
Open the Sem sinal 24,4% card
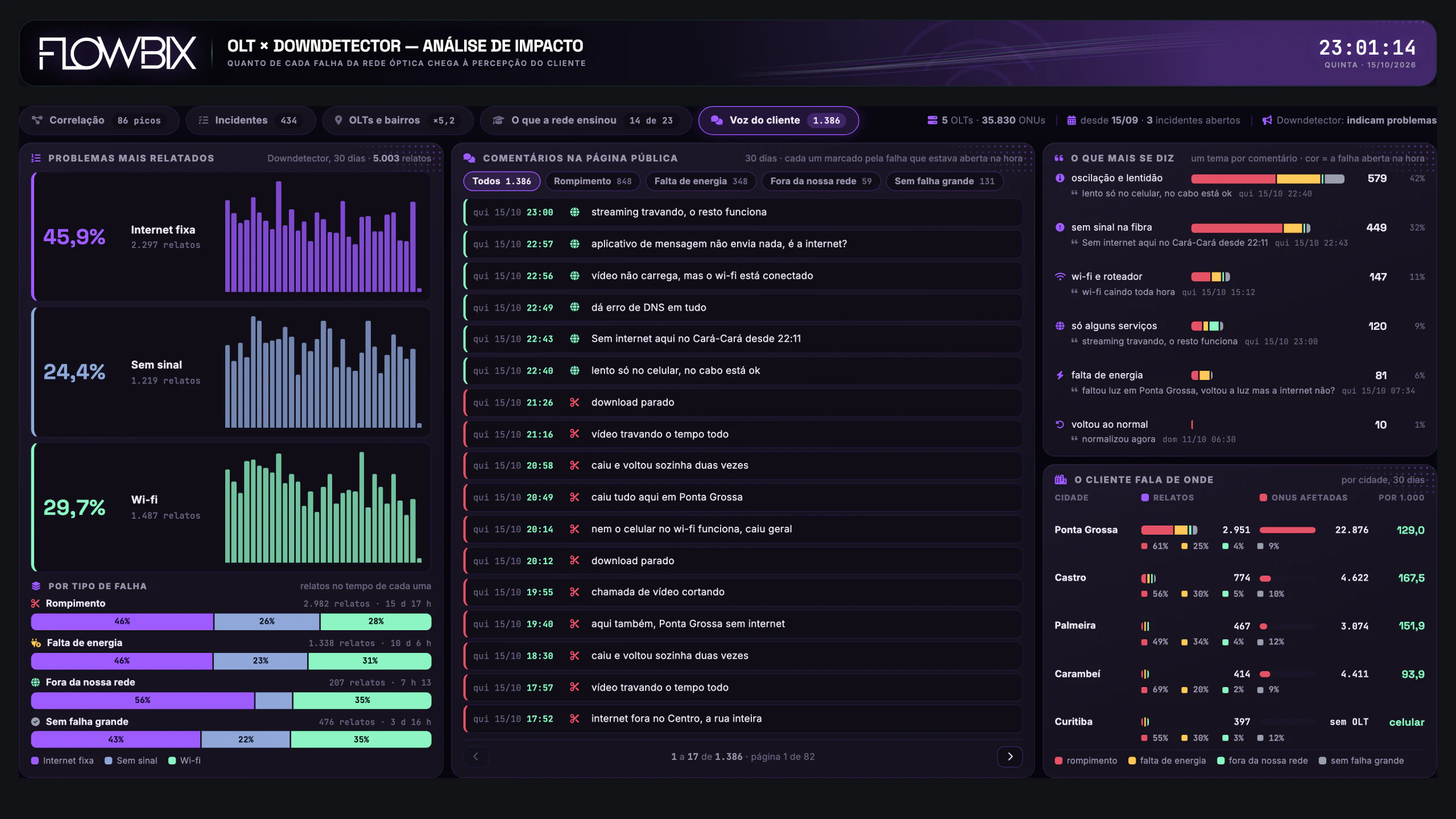click(x=231, y=372)
